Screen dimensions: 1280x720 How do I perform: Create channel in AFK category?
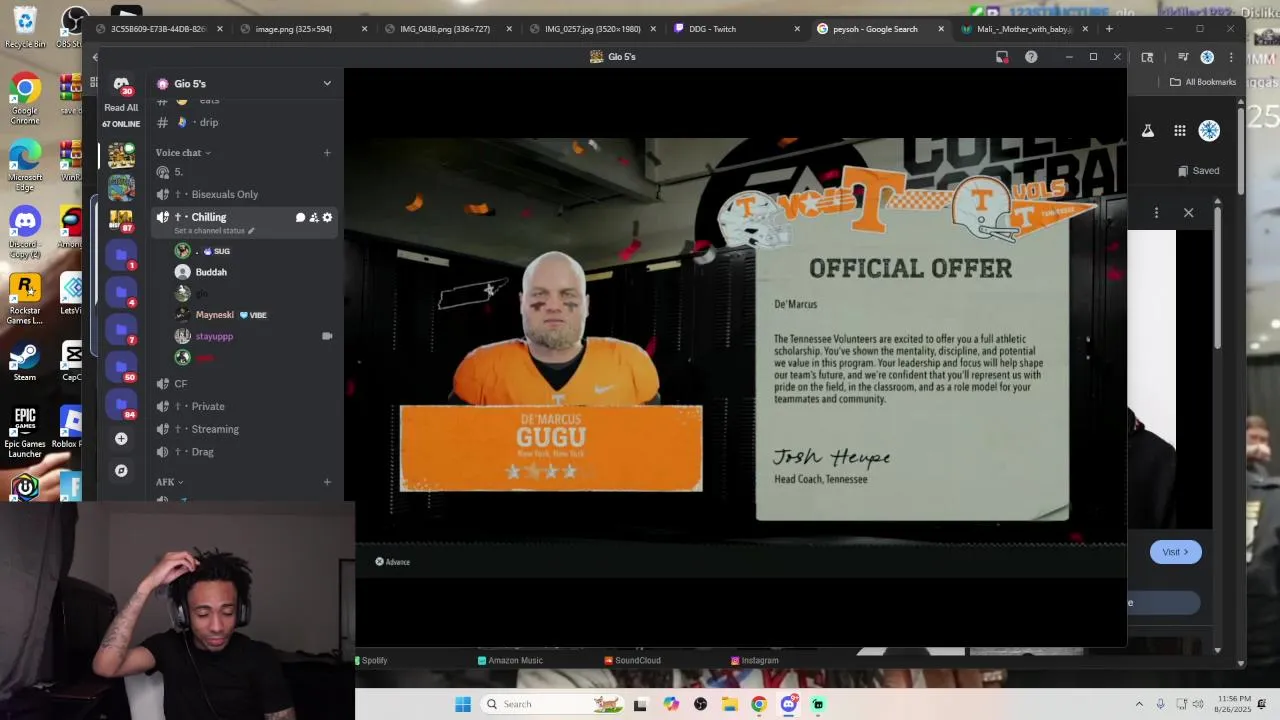(x=327, y=482)
